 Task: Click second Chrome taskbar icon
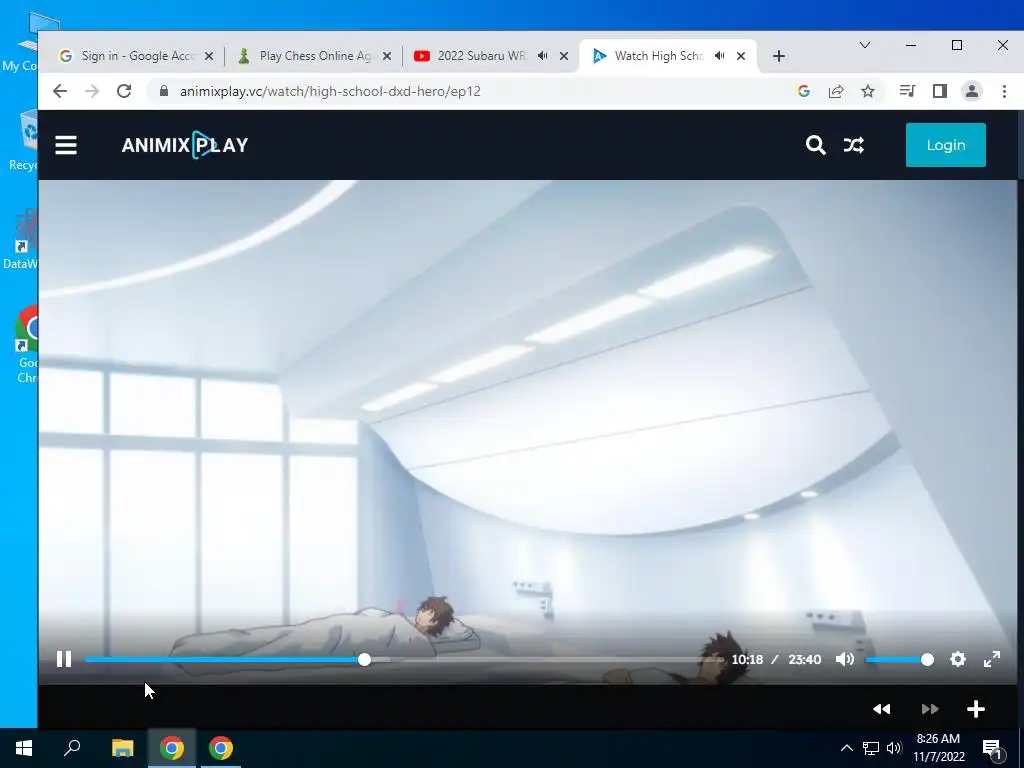coord(221,748)
